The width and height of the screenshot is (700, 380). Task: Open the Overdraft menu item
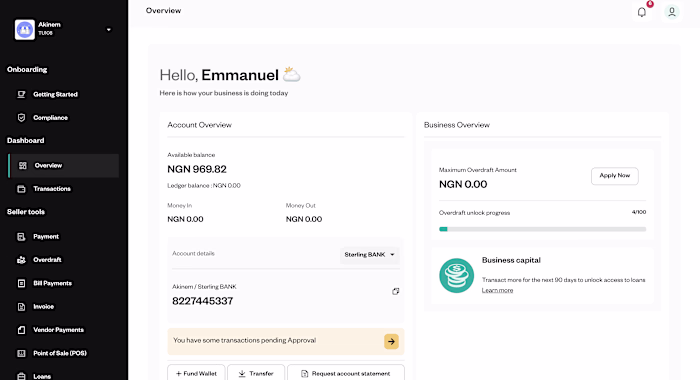tap(47, 259)
